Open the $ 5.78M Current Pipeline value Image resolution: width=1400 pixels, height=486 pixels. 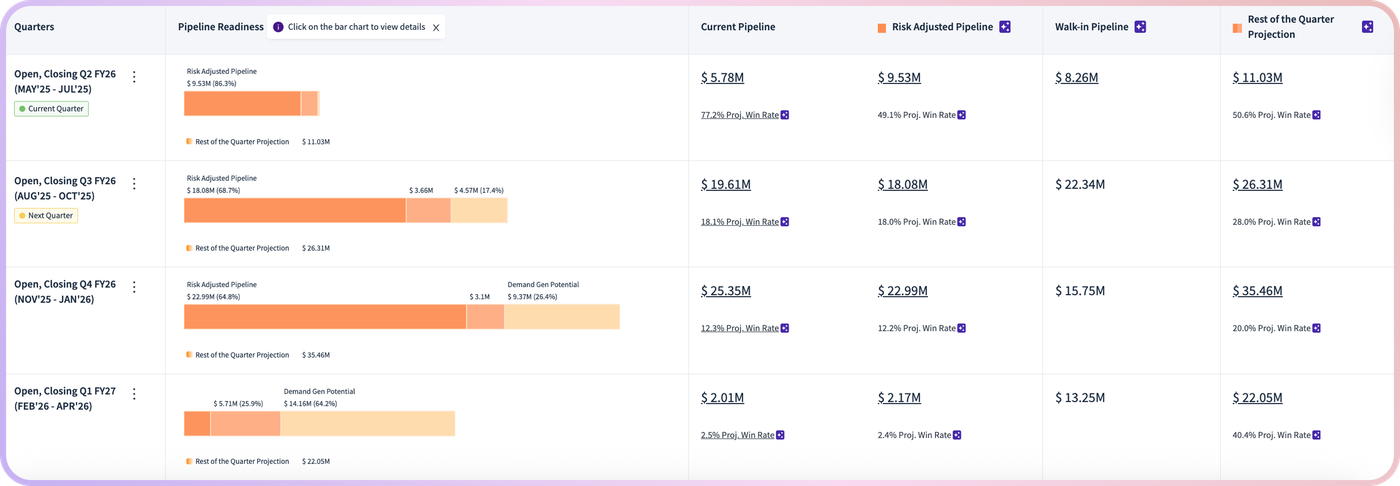click(722, 77)
